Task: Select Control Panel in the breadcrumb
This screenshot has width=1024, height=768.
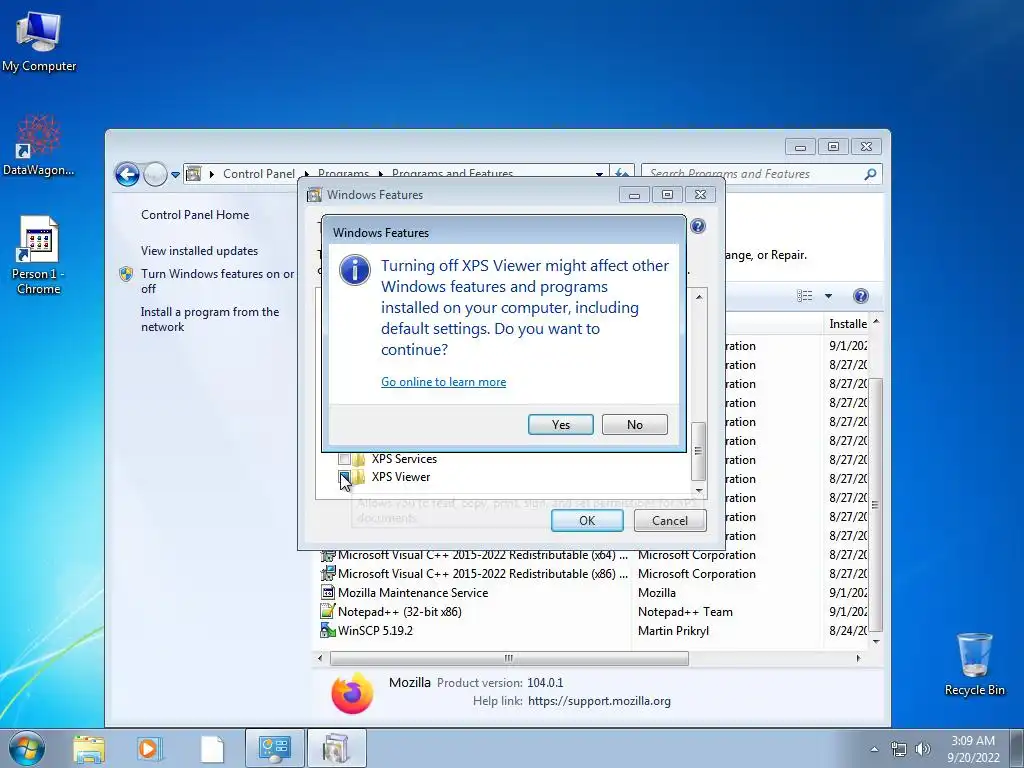Action: pos(259,174)
